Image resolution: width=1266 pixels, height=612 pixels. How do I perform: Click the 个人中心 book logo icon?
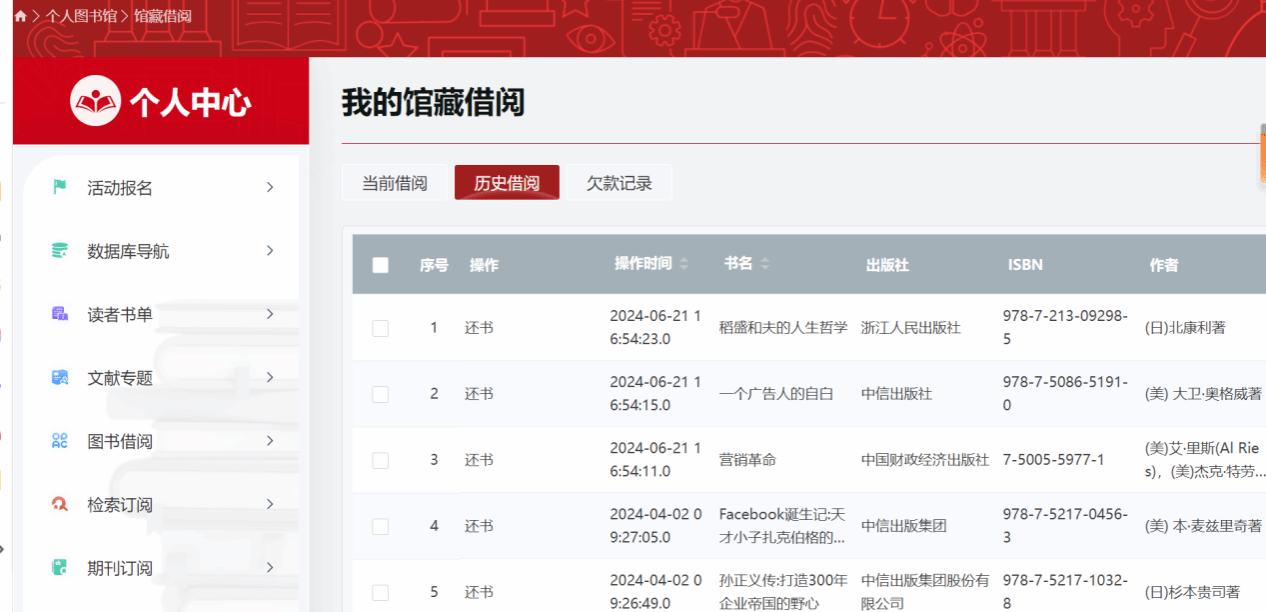point(95,101)
